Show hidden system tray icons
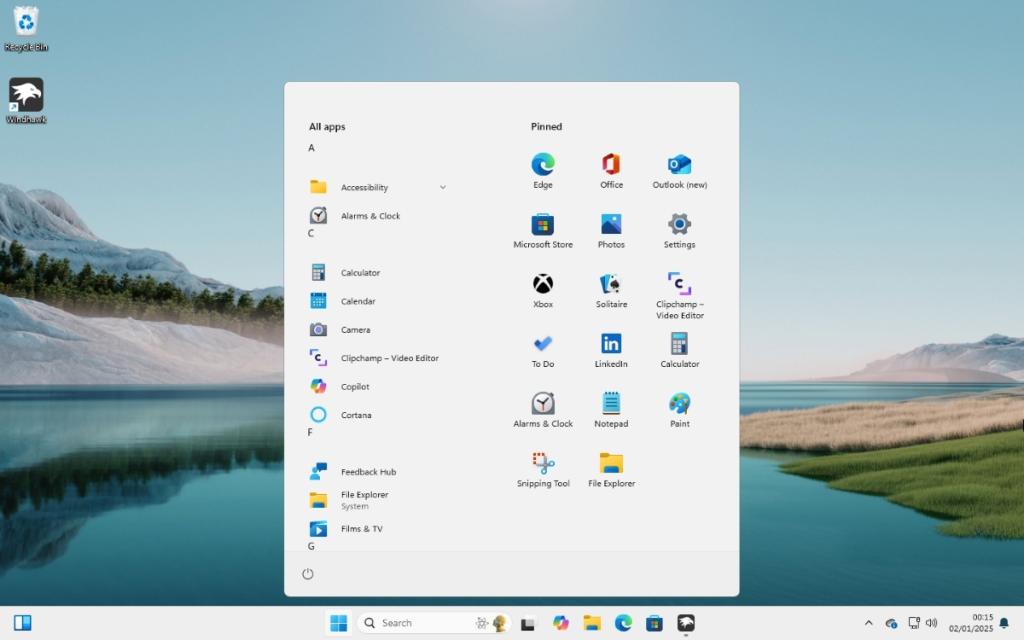 pyautogui.click(x=868, y=622)
